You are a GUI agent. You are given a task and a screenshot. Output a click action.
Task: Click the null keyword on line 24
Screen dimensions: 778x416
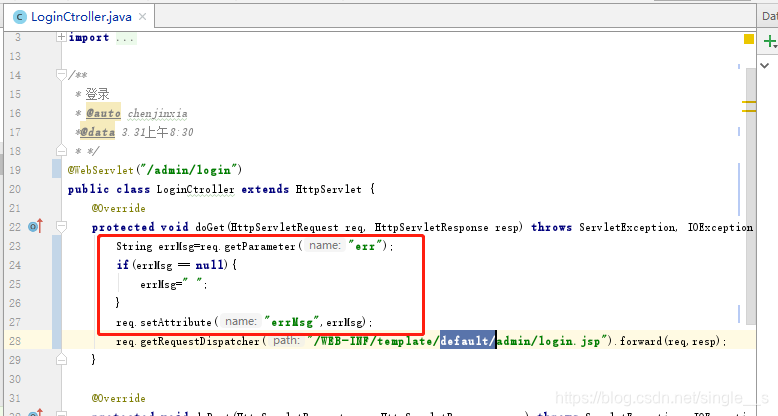click(209, 265)
